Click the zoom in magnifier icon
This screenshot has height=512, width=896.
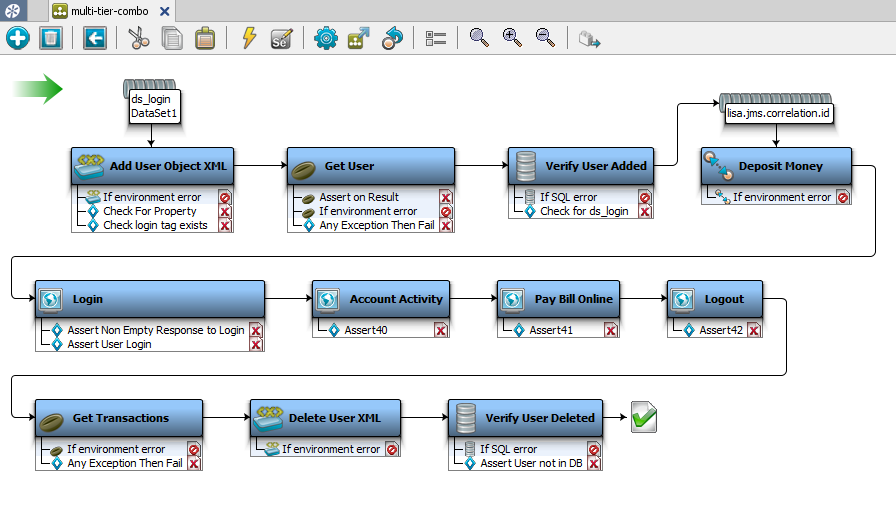tap(512, 38)
